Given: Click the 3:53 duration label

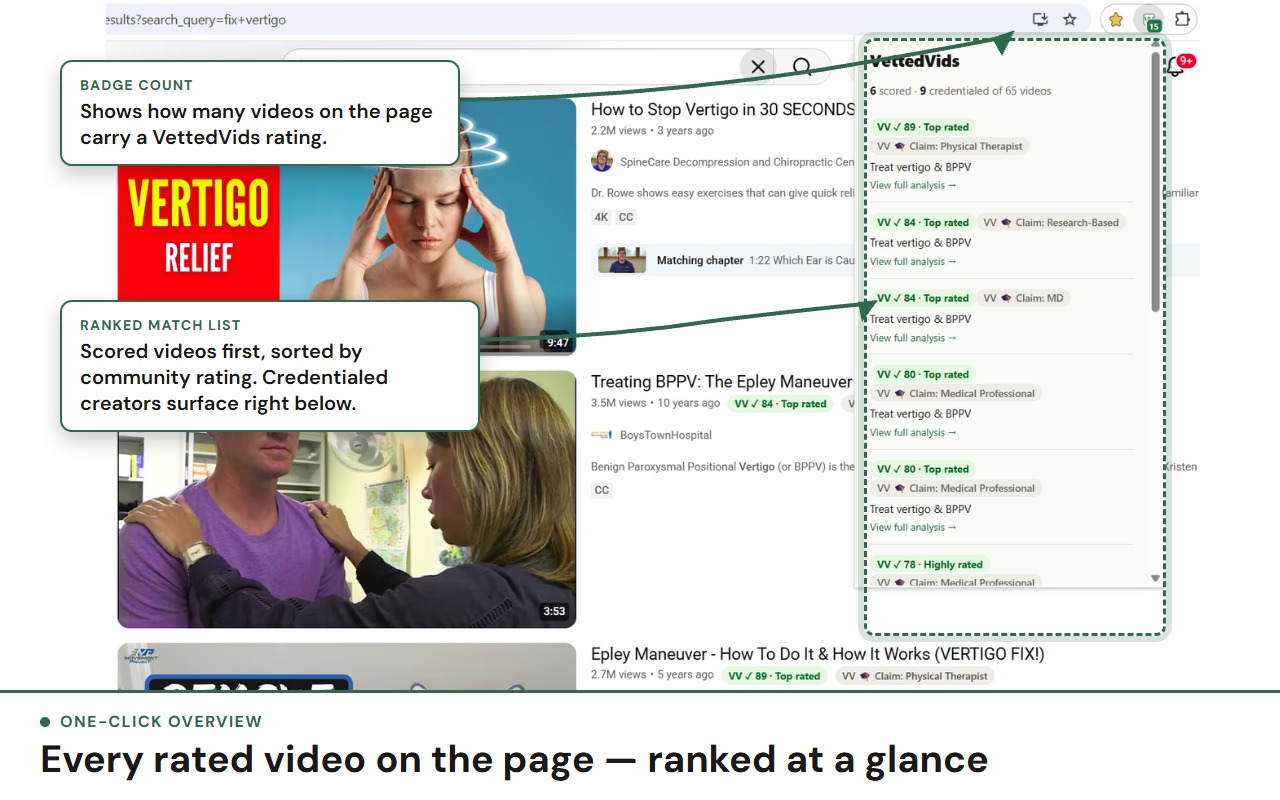Looking at the screenshot, I should click(x=554, y=611).
